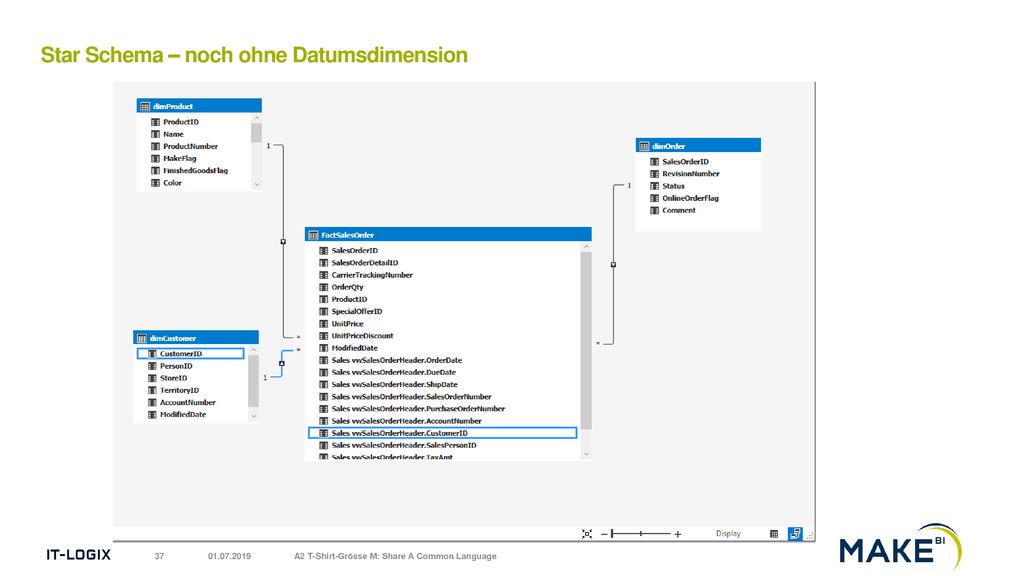Screen dimensions: 1024x576
Task: Select the FactSalesOrder table title
Action: (347, 235)
